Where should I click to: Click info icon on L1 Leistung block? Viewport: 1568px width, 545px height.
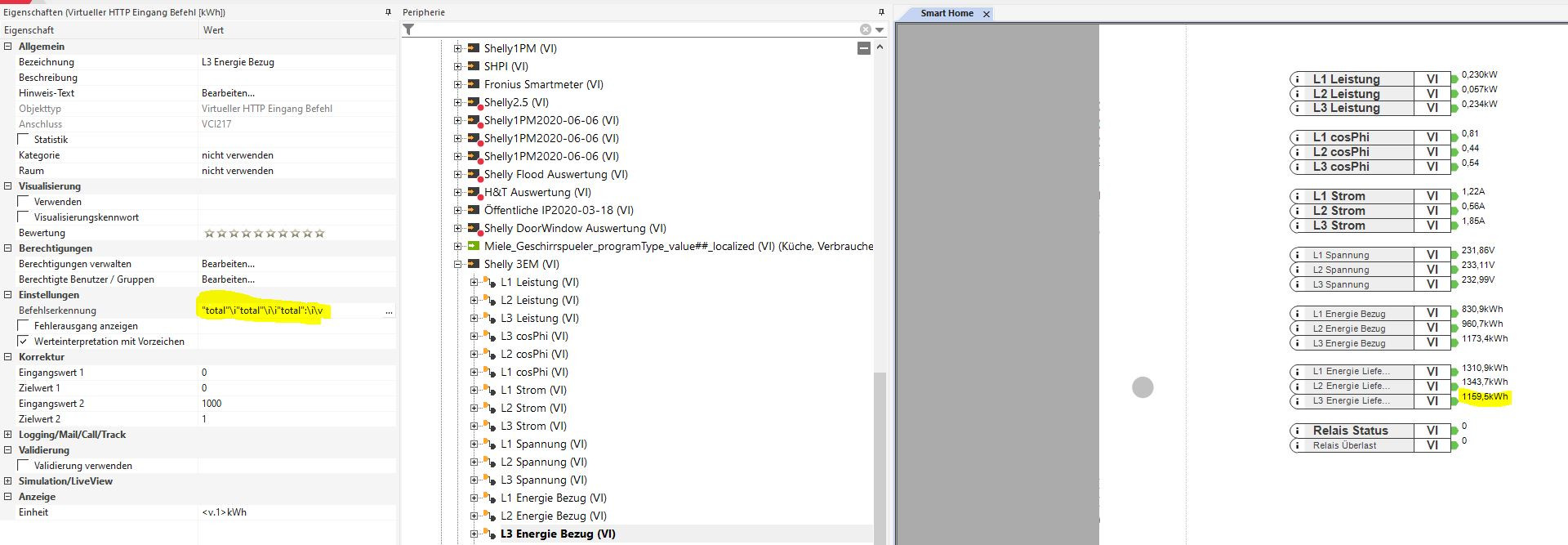[1296, 79]
